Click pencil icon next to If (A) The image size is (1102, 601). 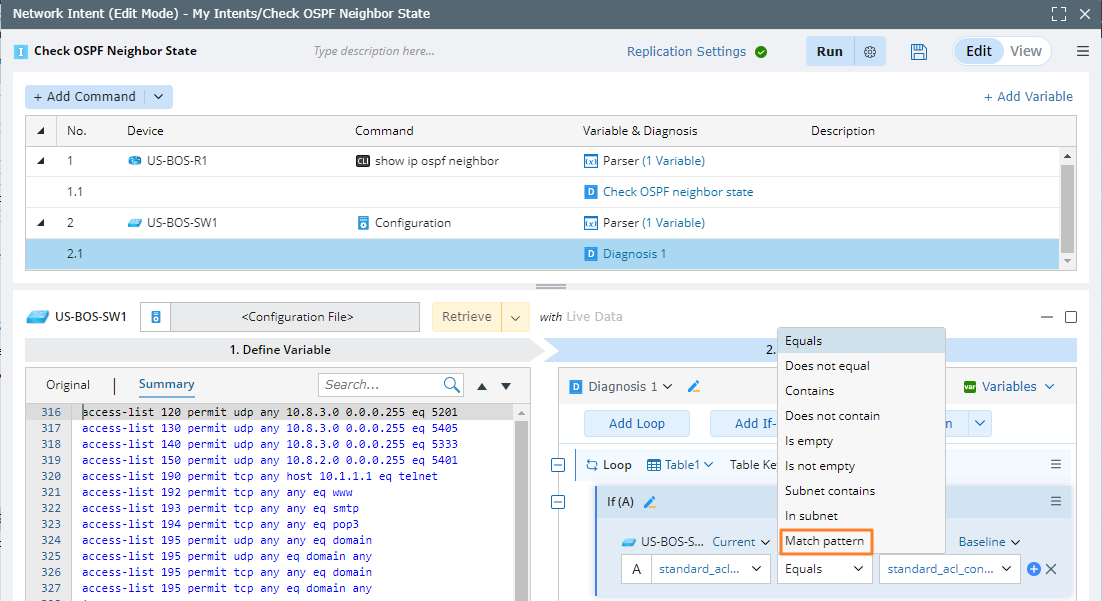tap(650, 502)
